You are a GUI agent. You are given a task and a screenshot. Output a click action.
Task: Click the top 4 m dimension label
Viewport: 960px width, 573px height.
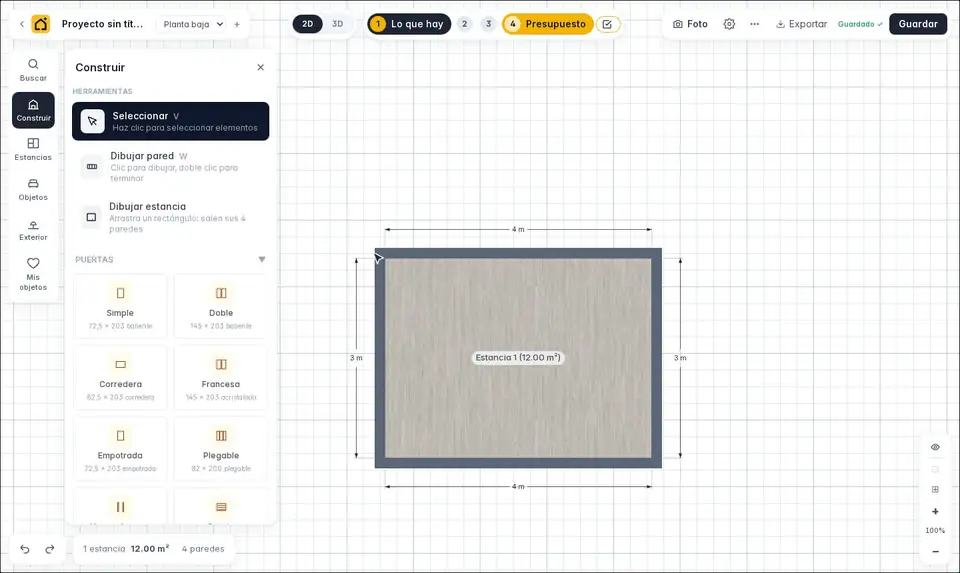tap(518, 230)
